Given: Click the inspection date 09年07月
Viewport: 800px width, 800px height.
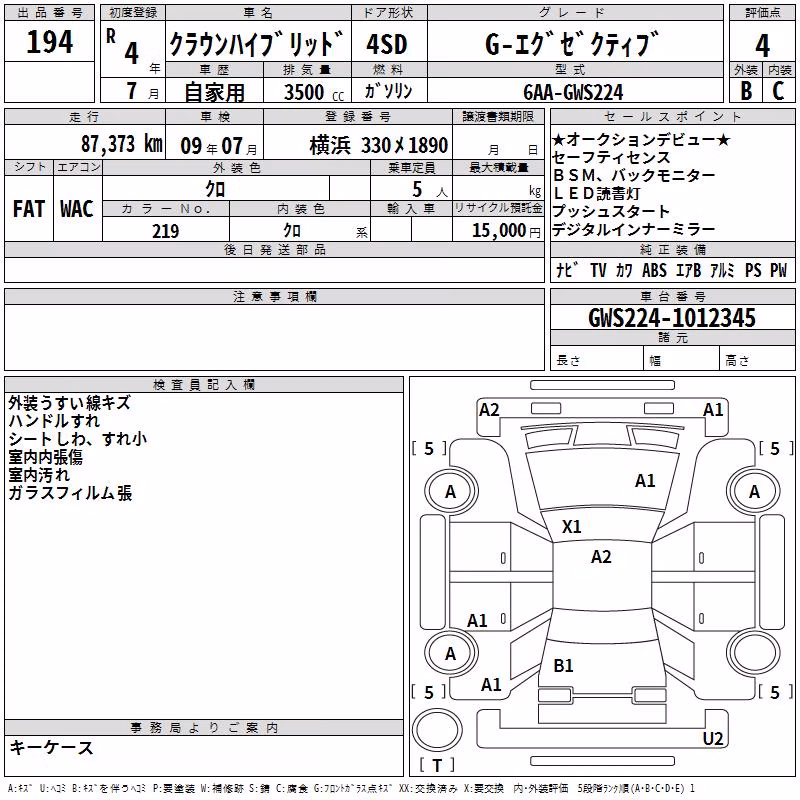Looking at the screenshot, I should pyautogui.click(x=219, y=146).
